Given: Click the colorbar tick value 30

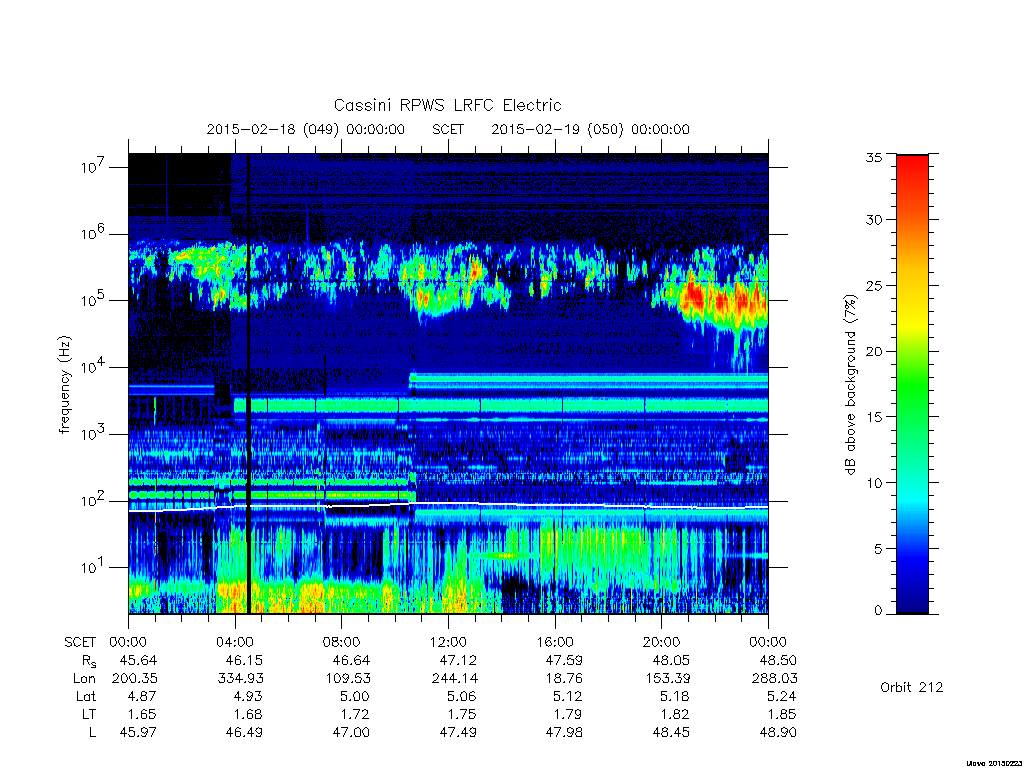Looking at the screenshot, I should (873, 219).
